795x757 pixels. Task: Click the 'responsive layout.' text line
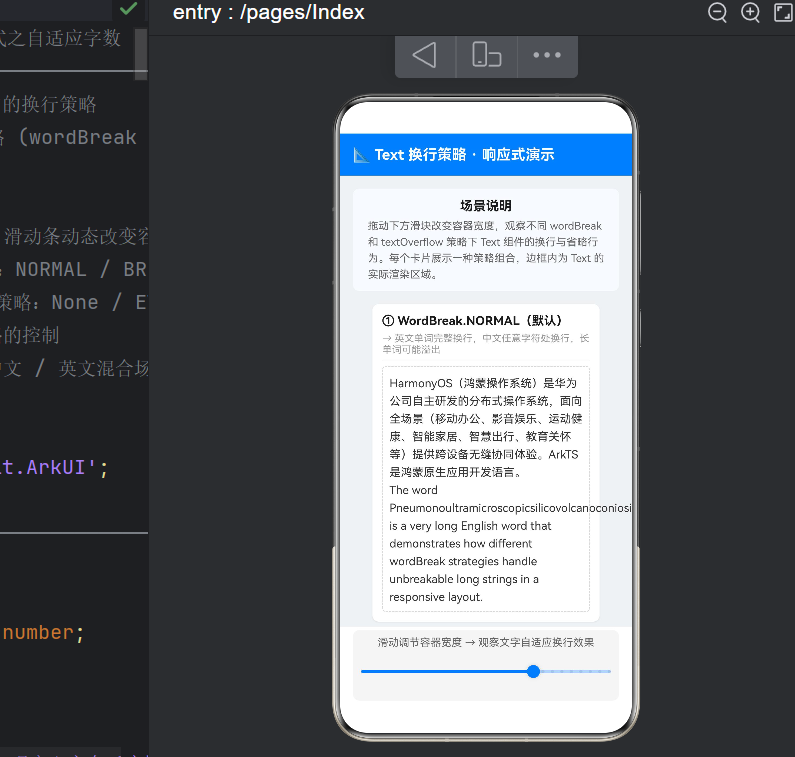pyautogui.click(x=436, y=597)
